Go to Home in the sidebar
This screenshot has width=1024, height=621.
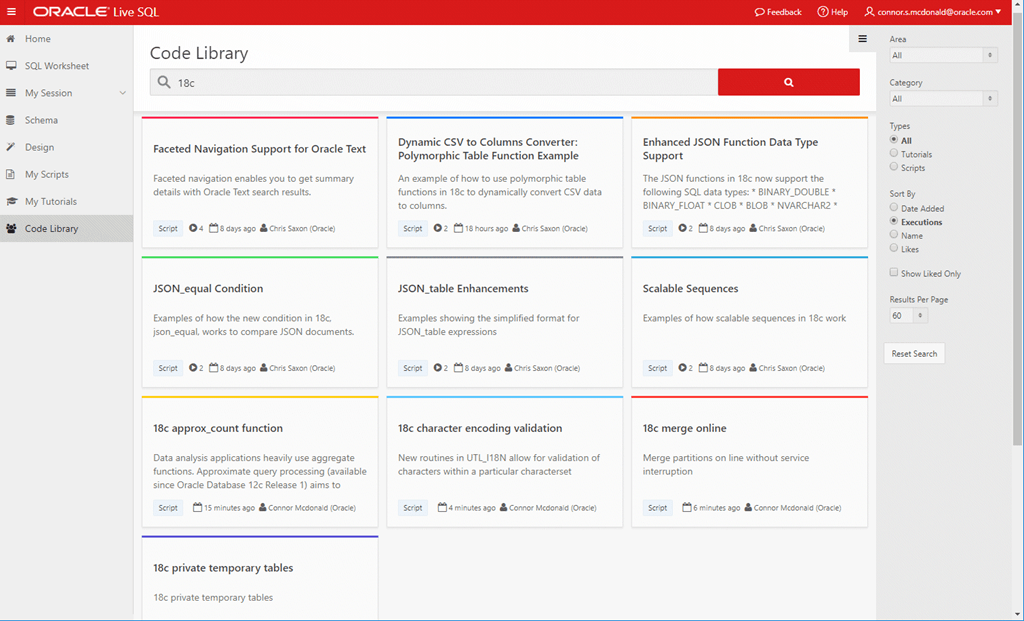pyautogui.click(x=66, y=39)
